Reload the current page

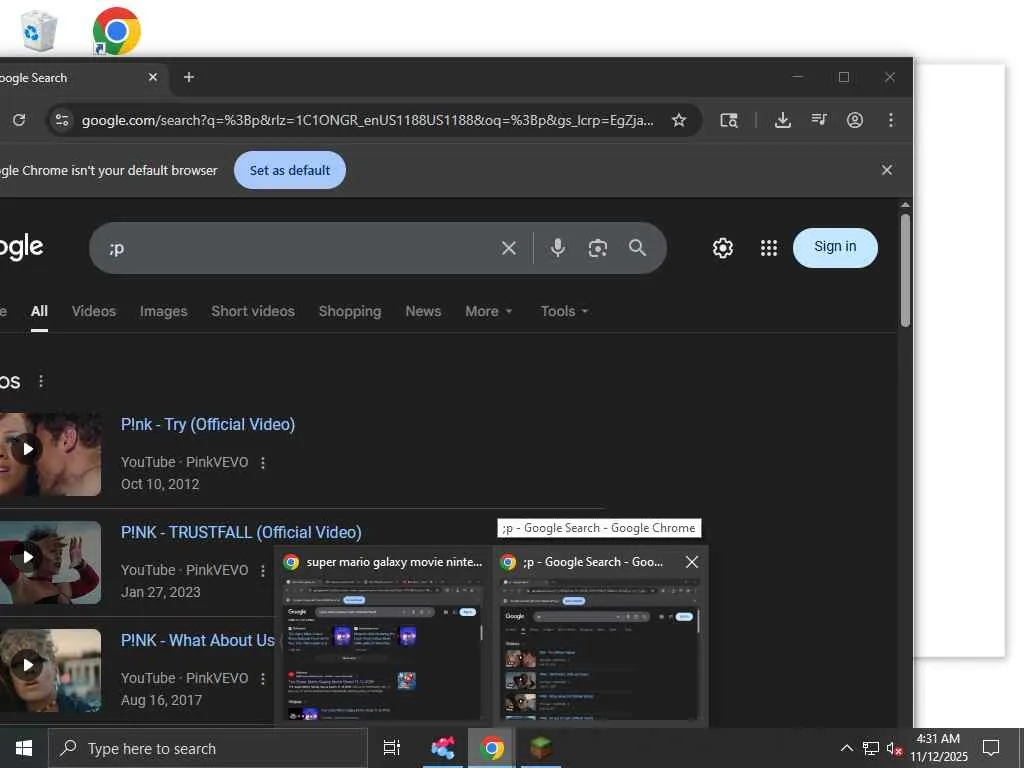[x=19, y=120]
